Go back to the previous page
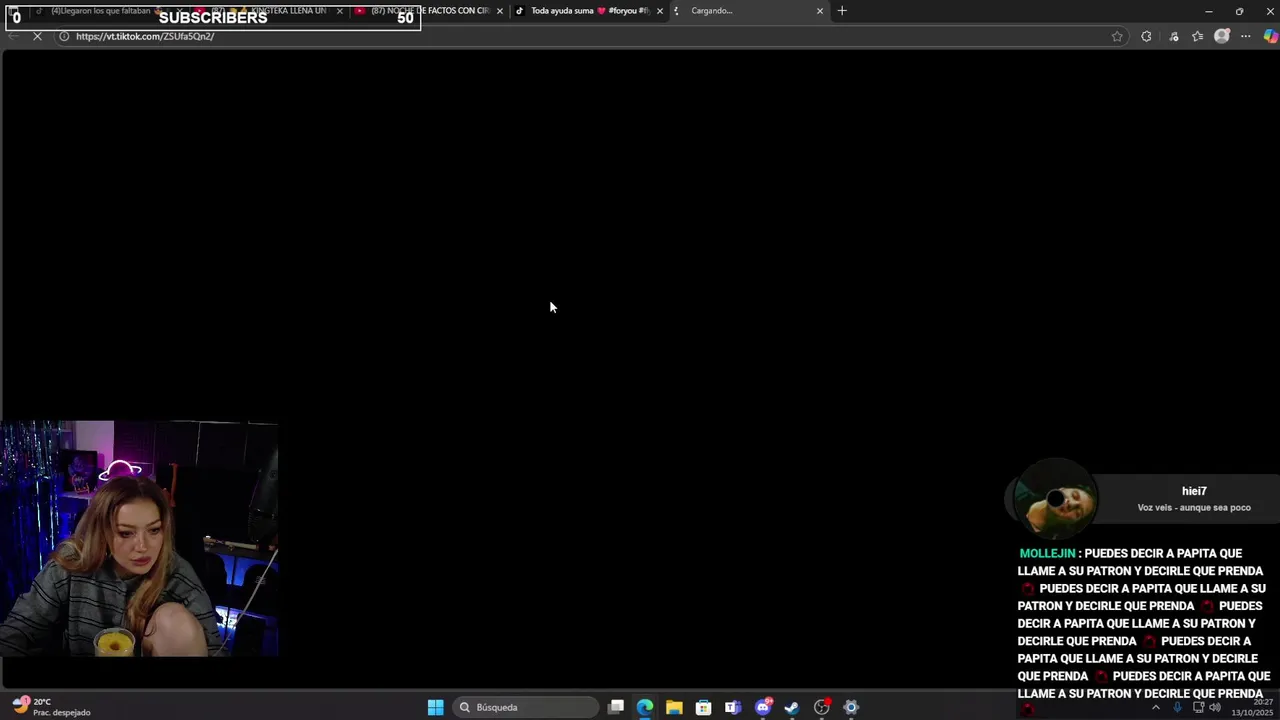This screenshot has height=720, width=1280. (13, 36)
